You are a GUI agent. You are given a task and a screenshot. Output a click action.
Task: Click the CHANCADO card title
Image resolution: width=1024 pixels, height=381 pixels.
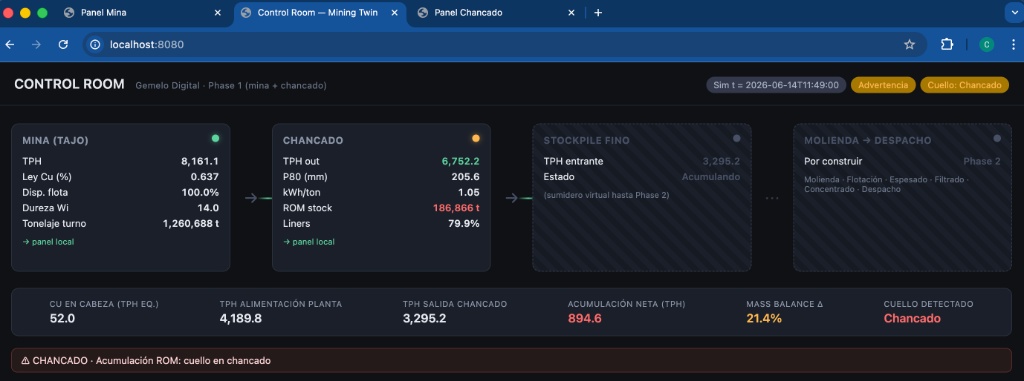(313, 141)
